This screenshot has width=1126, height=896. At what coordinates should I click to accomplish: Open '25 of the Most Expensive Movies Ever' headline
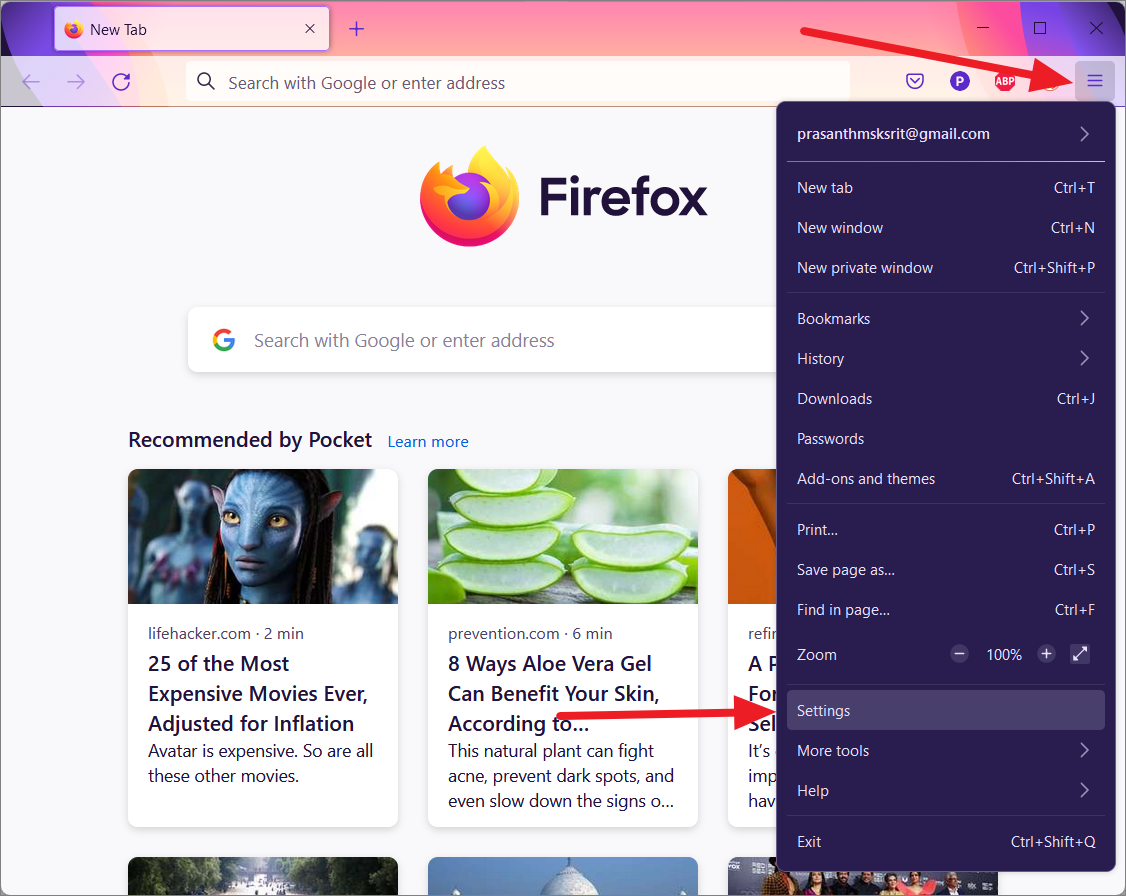click(x=258, y=694)
